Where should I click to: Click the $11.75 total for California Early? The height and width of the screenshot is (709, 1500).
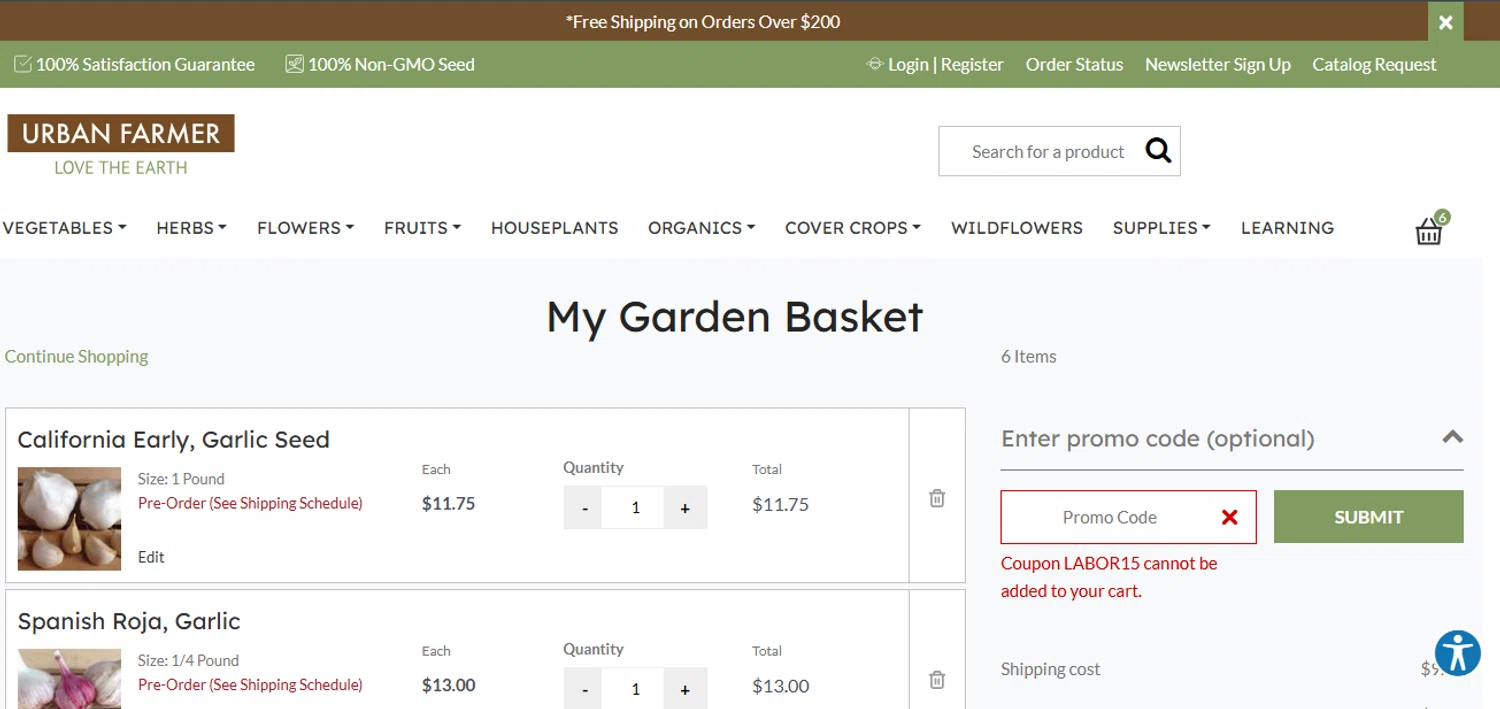[x=780, y=505]
